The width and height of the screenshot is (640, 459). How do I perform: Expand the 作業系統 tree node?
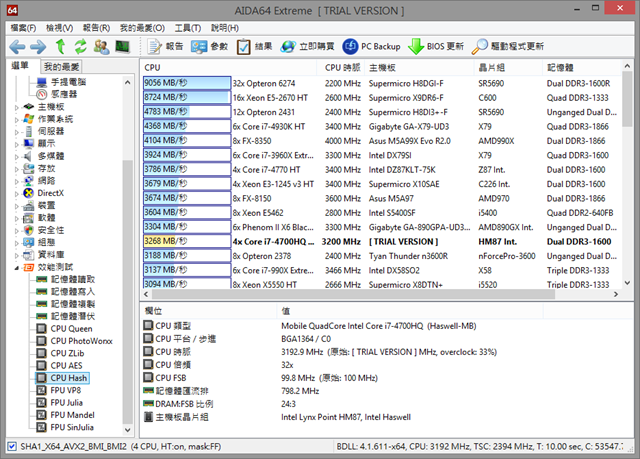pyautogui.click(x=17, y=120)
